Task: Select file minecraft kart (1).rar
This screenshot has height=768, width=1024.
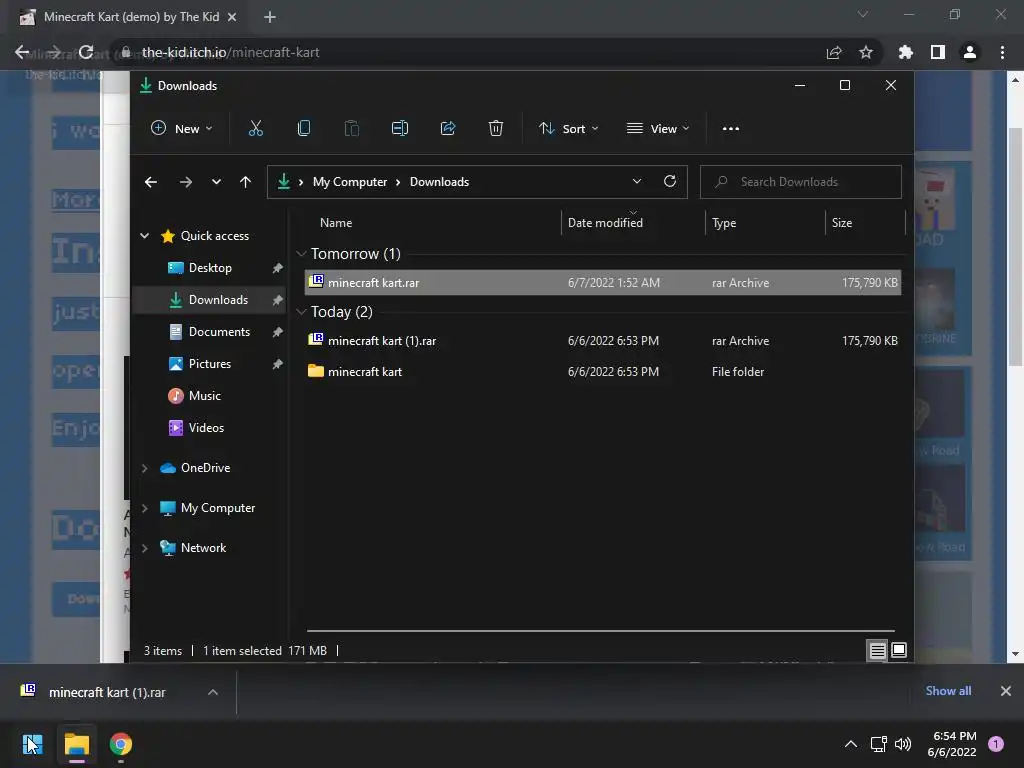Action: (x=603, y=341)
